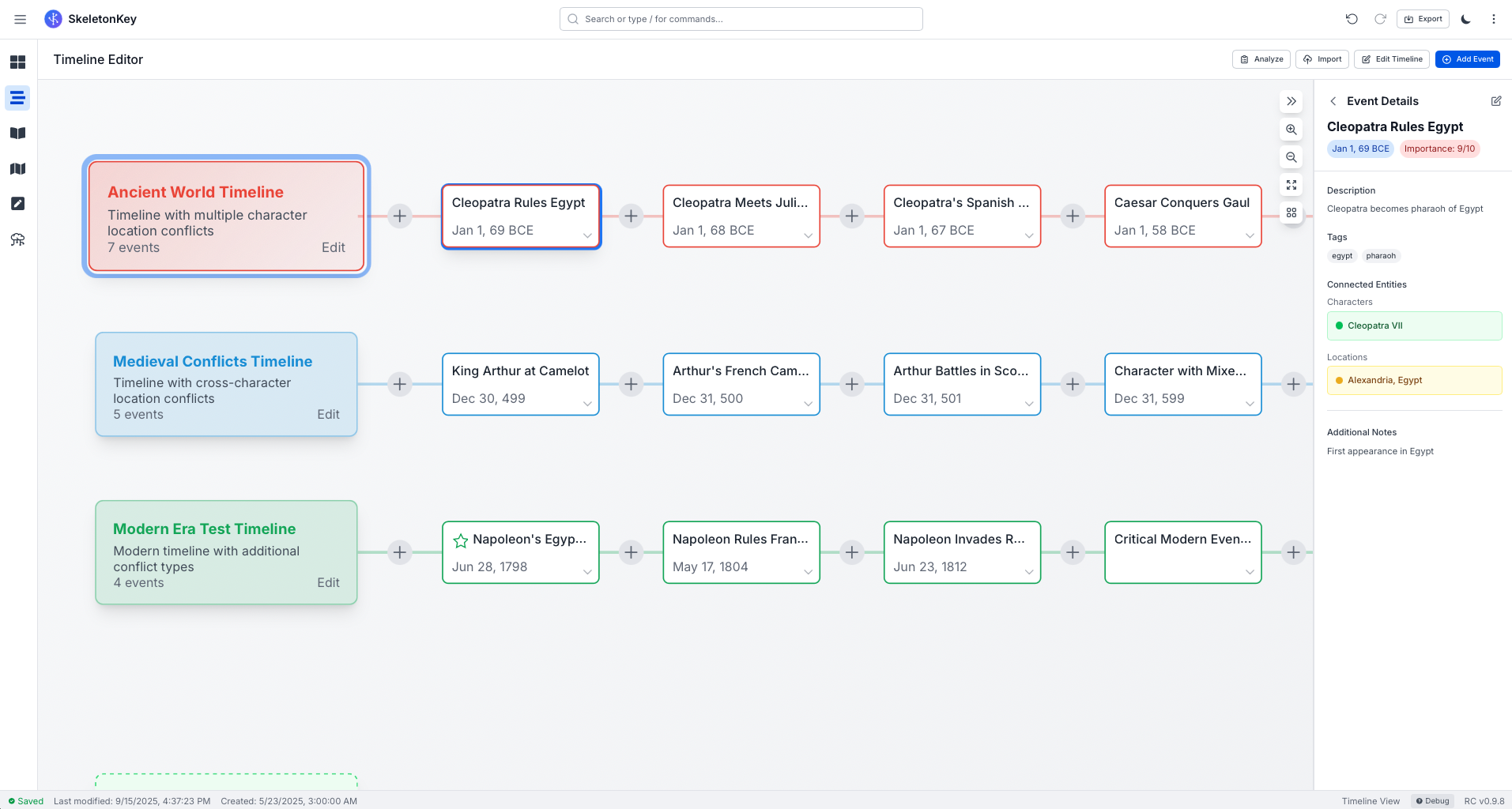Viewport: 1512px width, 809px height.
Task: Click the Add Event button
Action: pos(1467,59)
